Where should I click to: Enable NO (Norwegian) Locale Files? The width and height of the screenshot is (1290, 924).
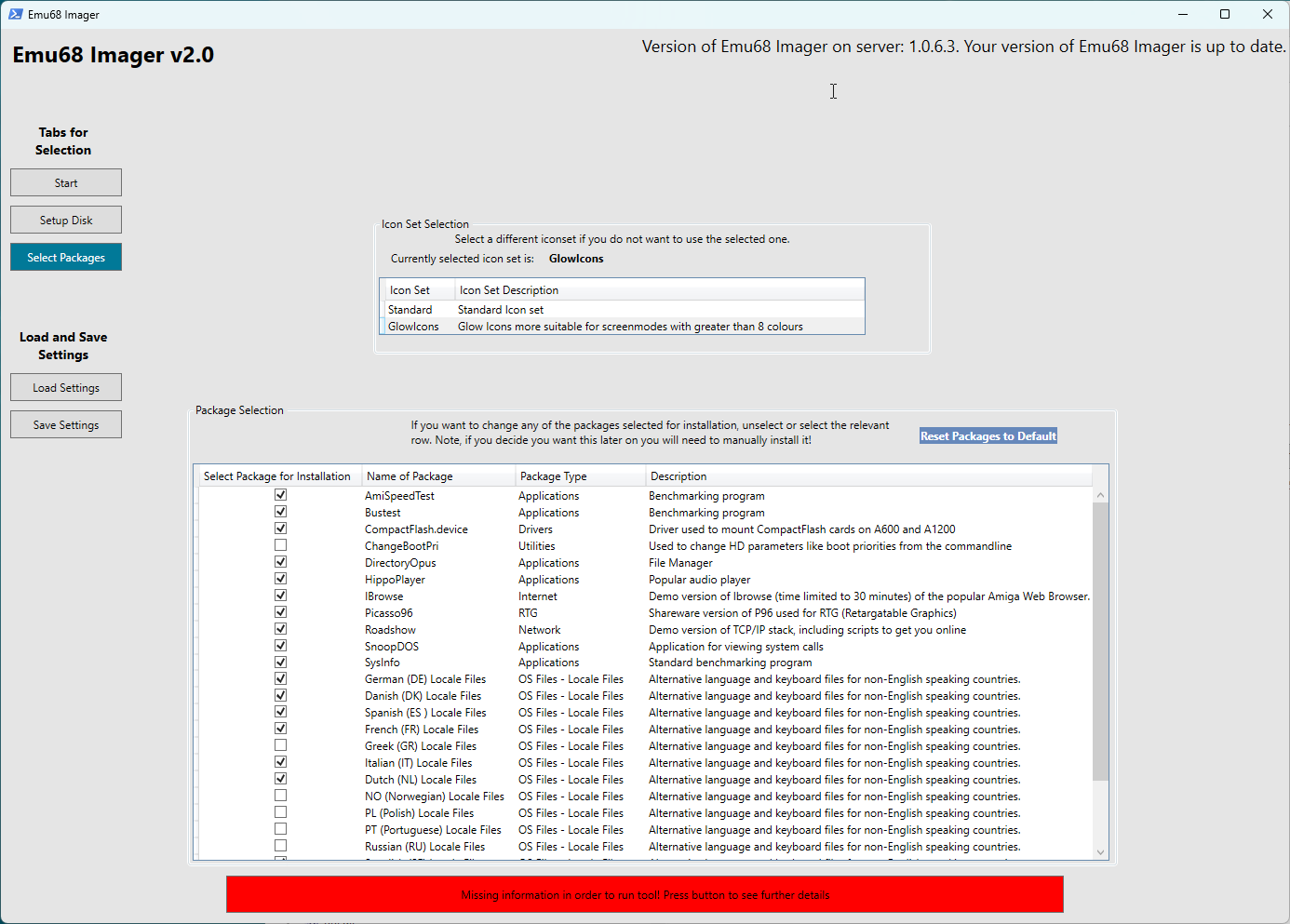click(280, 795)
